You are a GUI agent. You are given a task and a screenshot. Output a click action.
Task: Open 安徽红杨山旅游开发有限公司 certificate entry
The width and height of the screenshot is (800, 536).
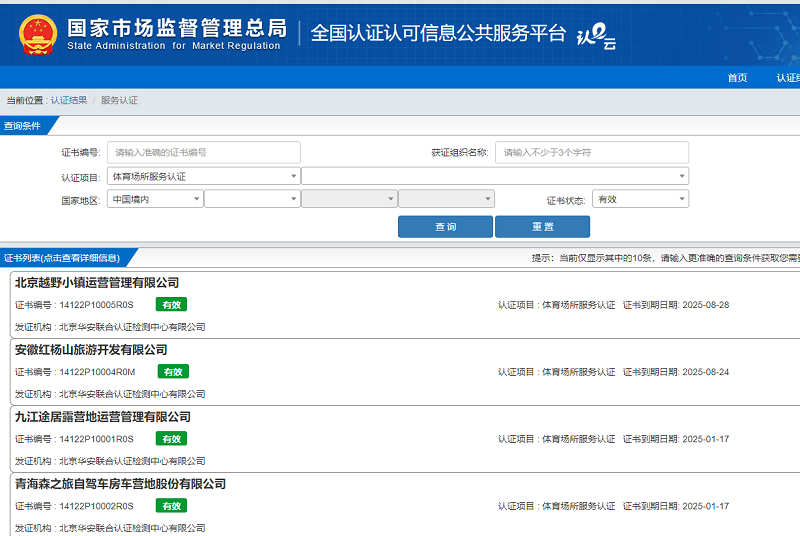coord(91,350)
